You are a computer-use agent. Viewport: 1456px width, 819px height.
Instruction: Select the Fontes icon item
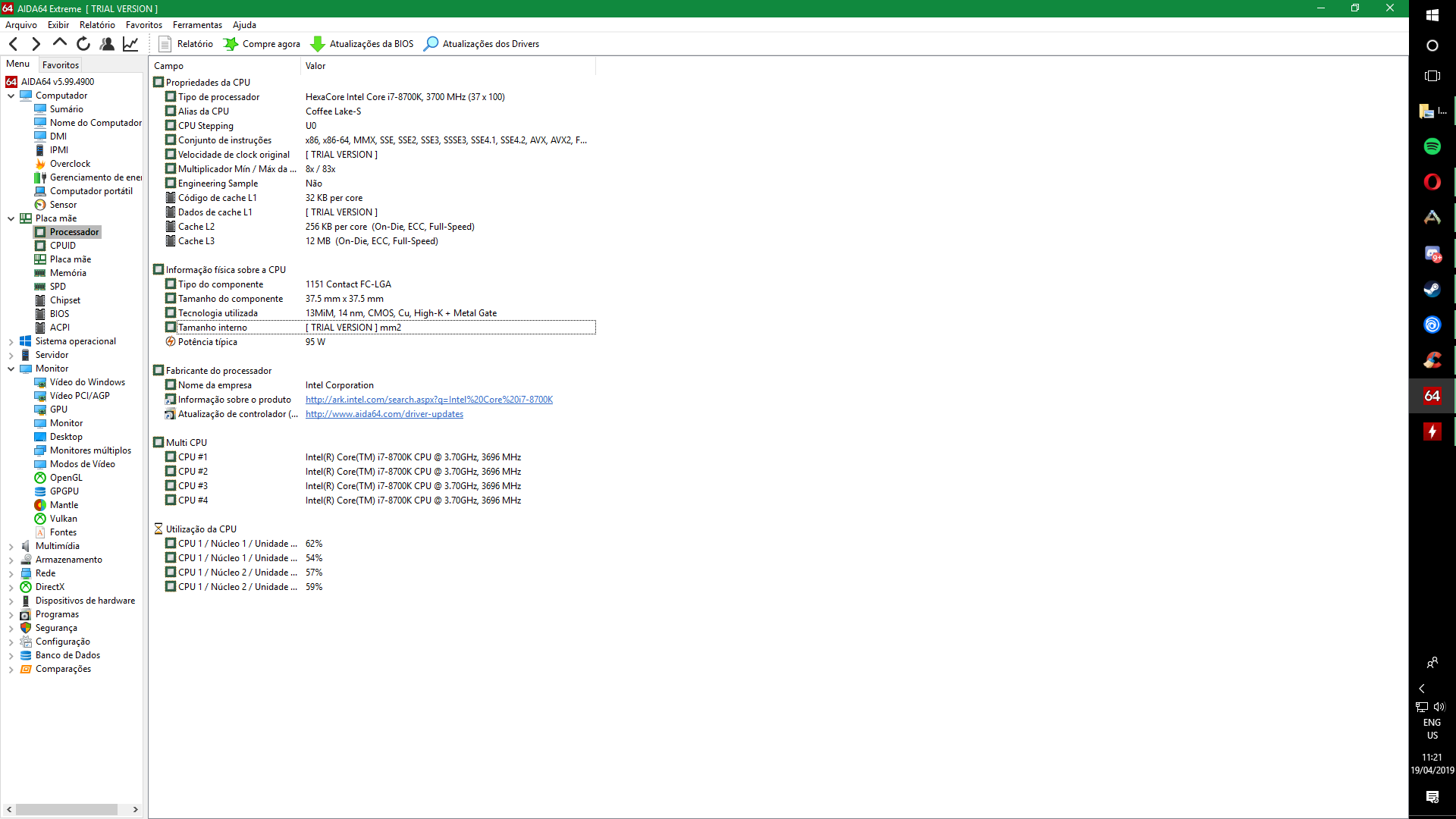(40, 532)
